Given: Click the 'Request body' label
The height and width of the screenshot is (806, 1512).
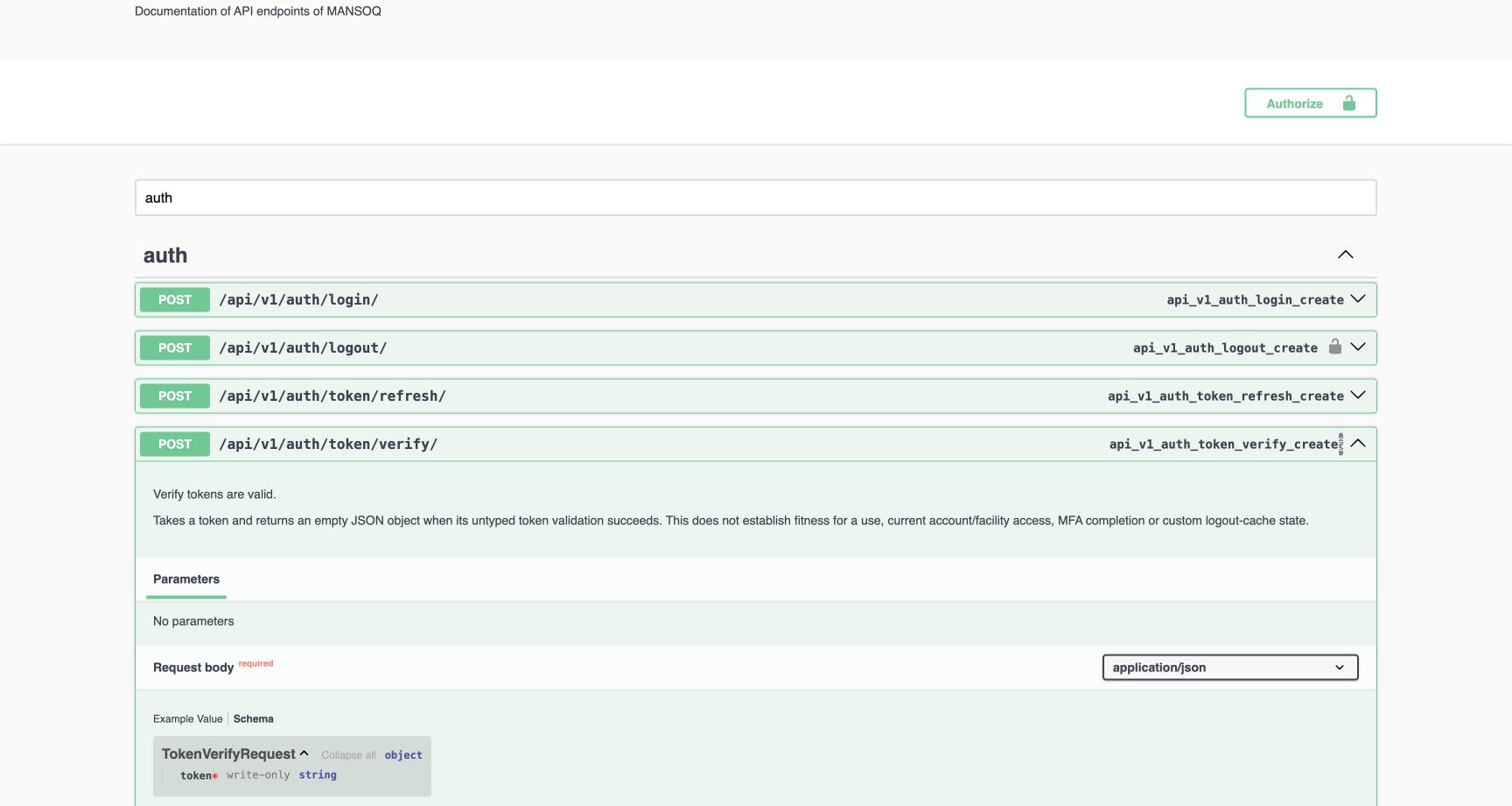Looking at the screenshot, I should point(193,668).
